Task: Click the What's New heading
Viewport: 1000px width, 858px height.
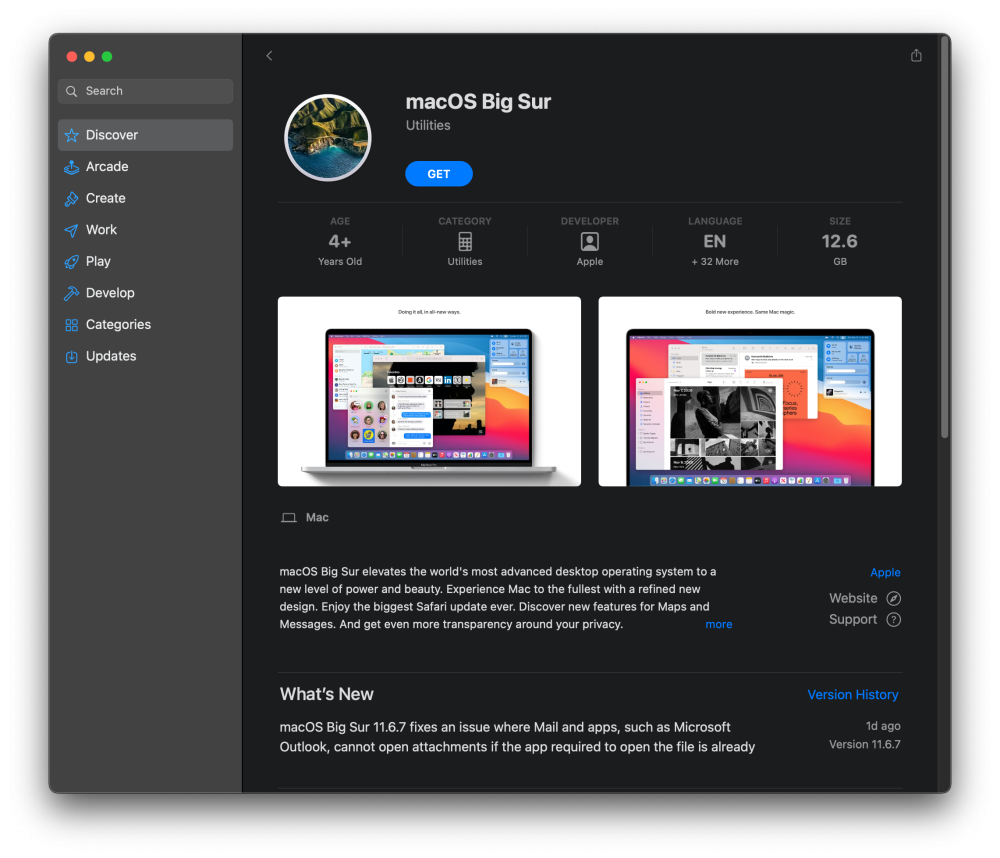Action: click(x=327, y=694)
